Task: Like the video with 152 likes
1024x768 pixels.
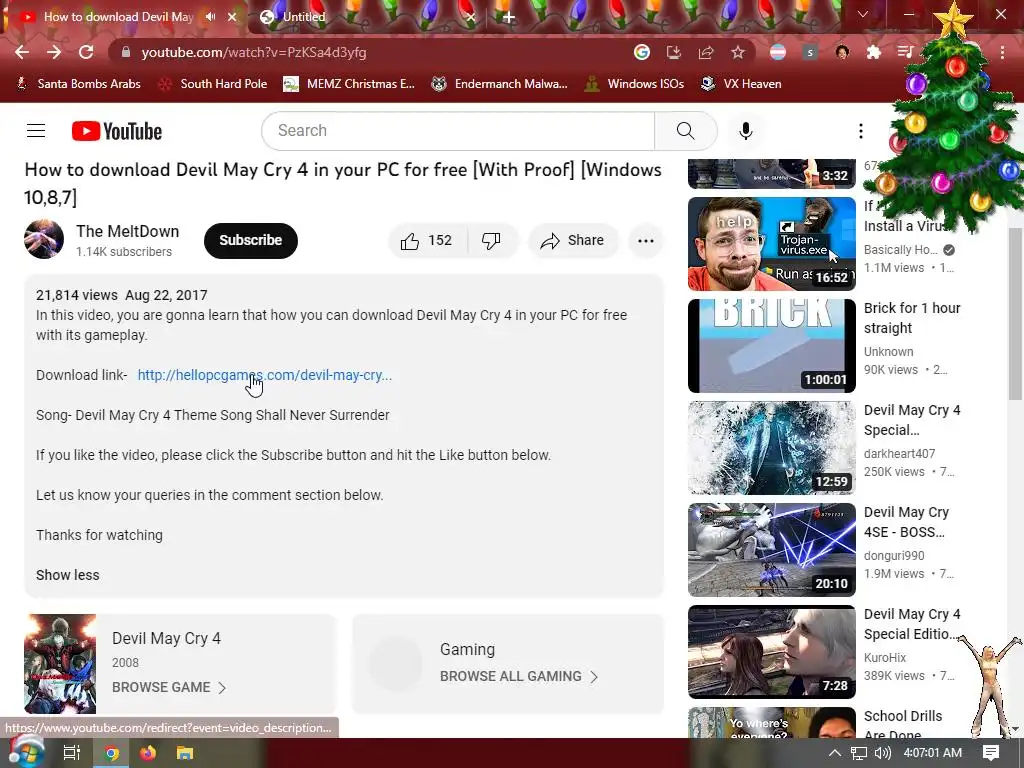Action: tap(427, 240)
